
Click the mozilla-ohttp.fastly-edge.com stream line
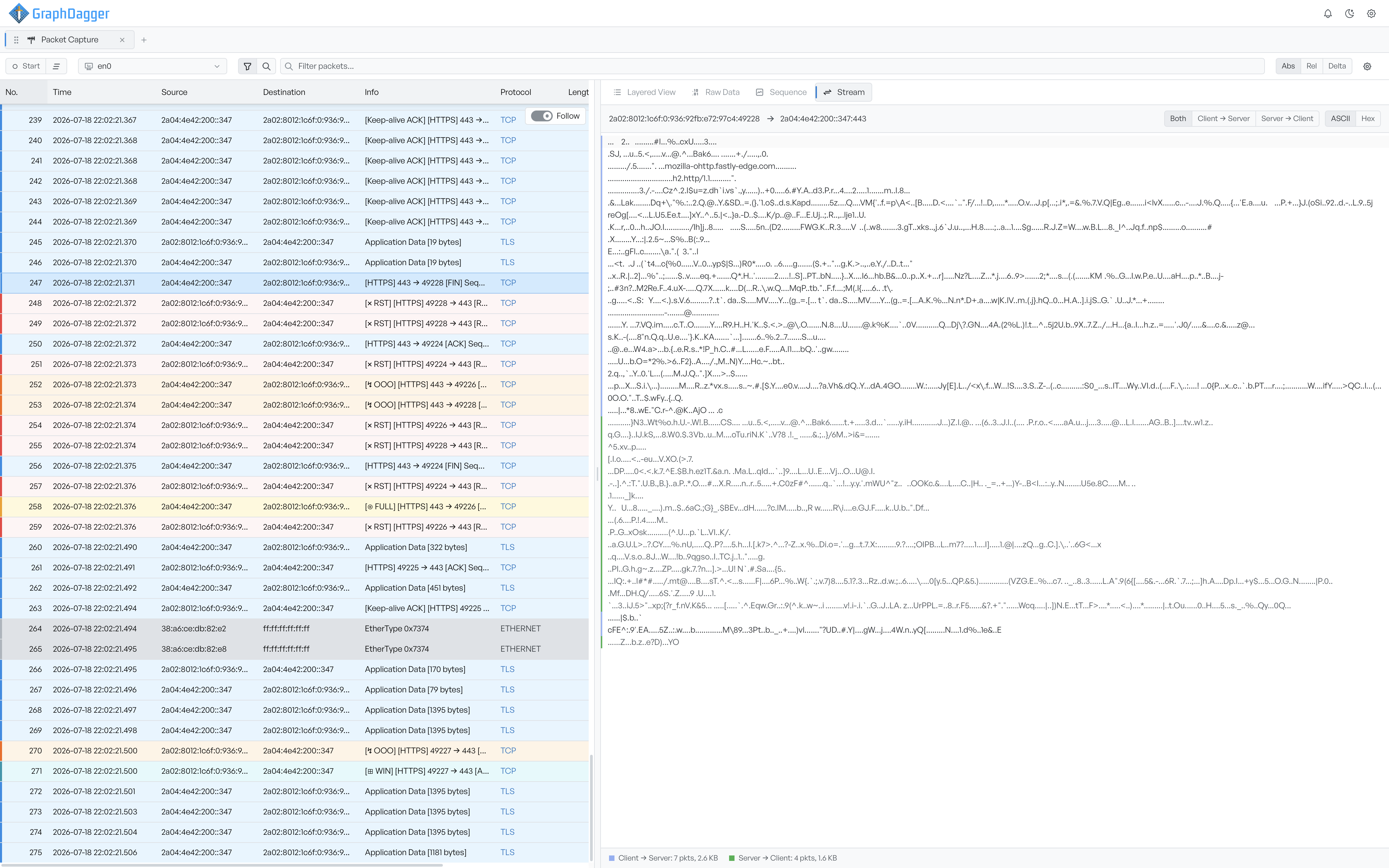coord(702,166)
